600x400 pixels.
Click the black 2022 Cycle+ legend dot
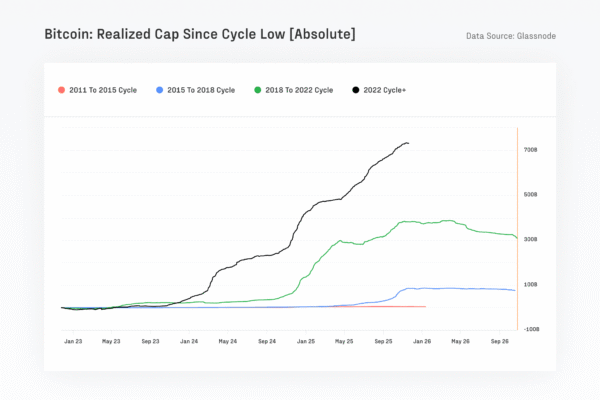pyautogui.click(x=357, y=90)
